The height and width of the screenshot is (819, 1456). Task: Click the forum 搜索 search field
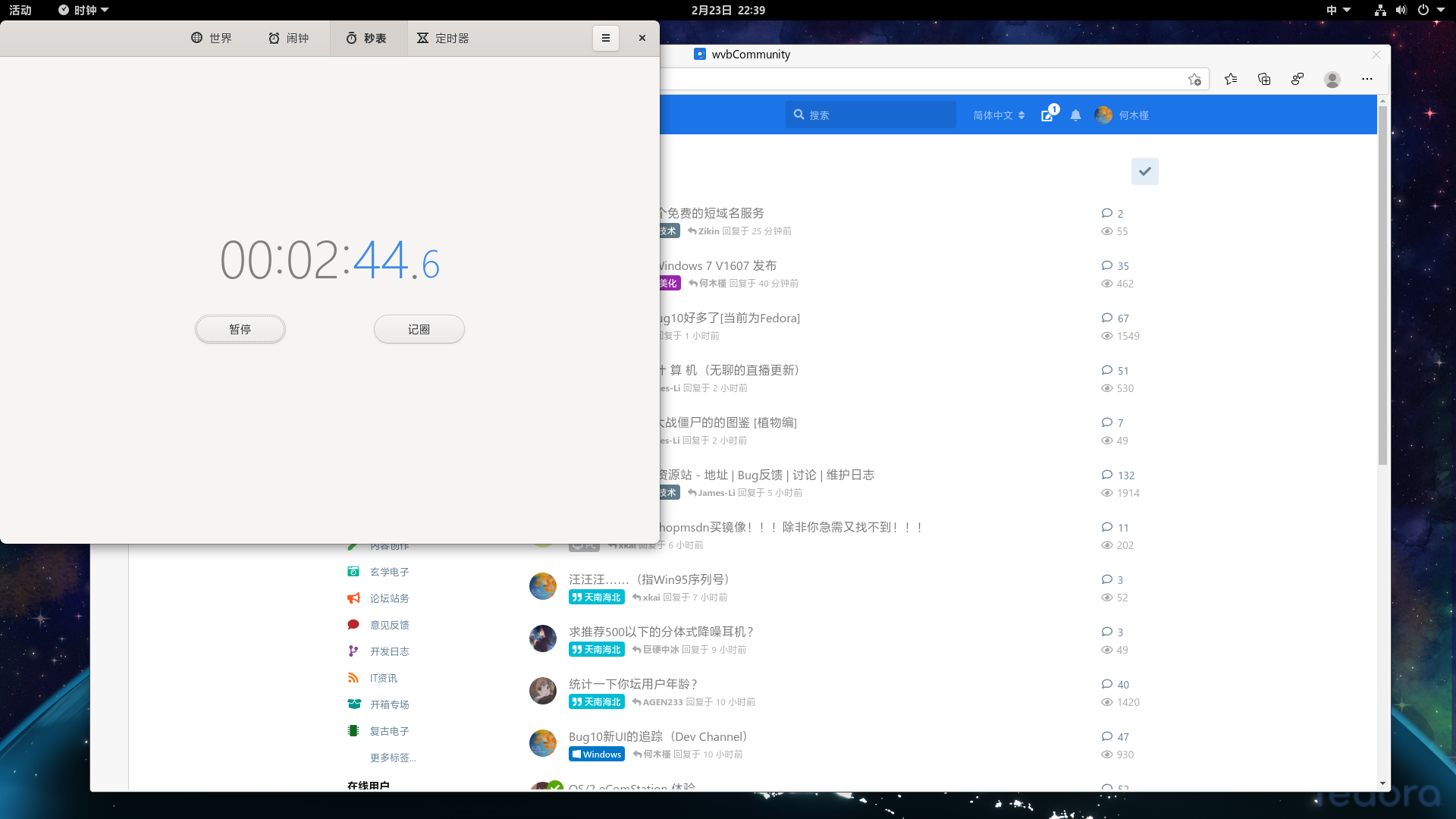(872, 115)
